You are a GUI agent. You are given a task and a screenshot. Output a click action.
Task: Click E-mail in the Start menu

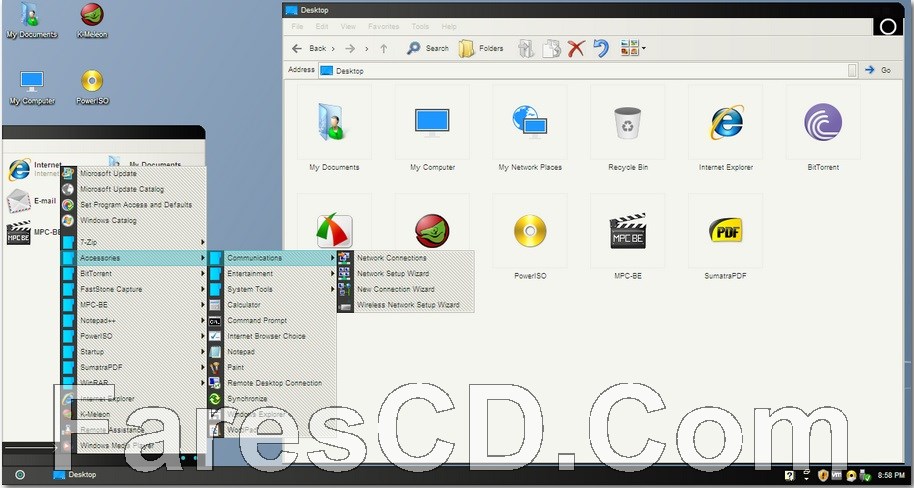pos(31,201)
